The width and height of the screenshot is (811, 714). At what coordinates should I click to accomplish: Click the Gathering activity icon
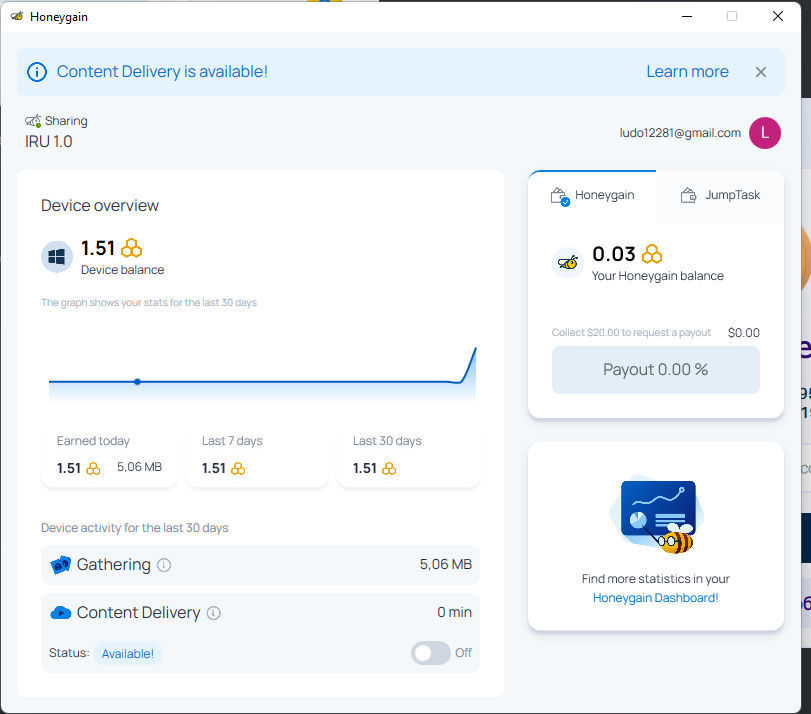point(61,565)
